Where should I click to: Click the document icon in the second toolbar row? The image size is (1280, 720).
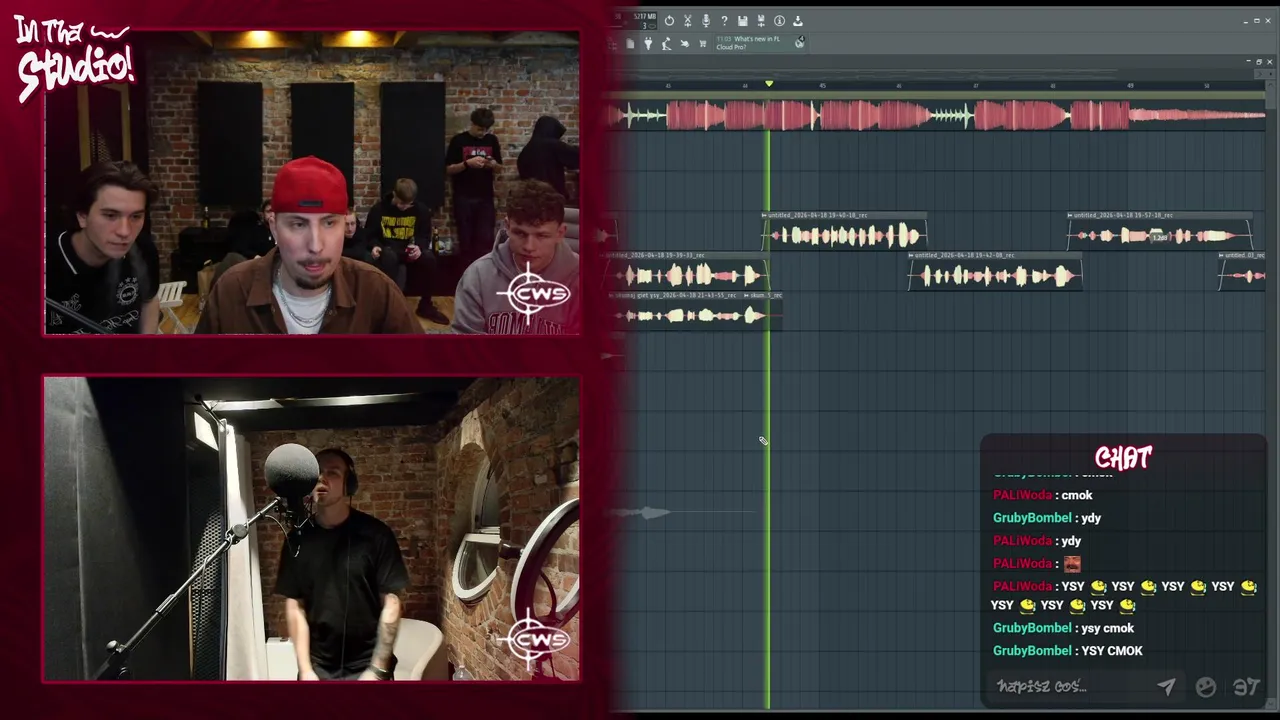pos(630,44)
